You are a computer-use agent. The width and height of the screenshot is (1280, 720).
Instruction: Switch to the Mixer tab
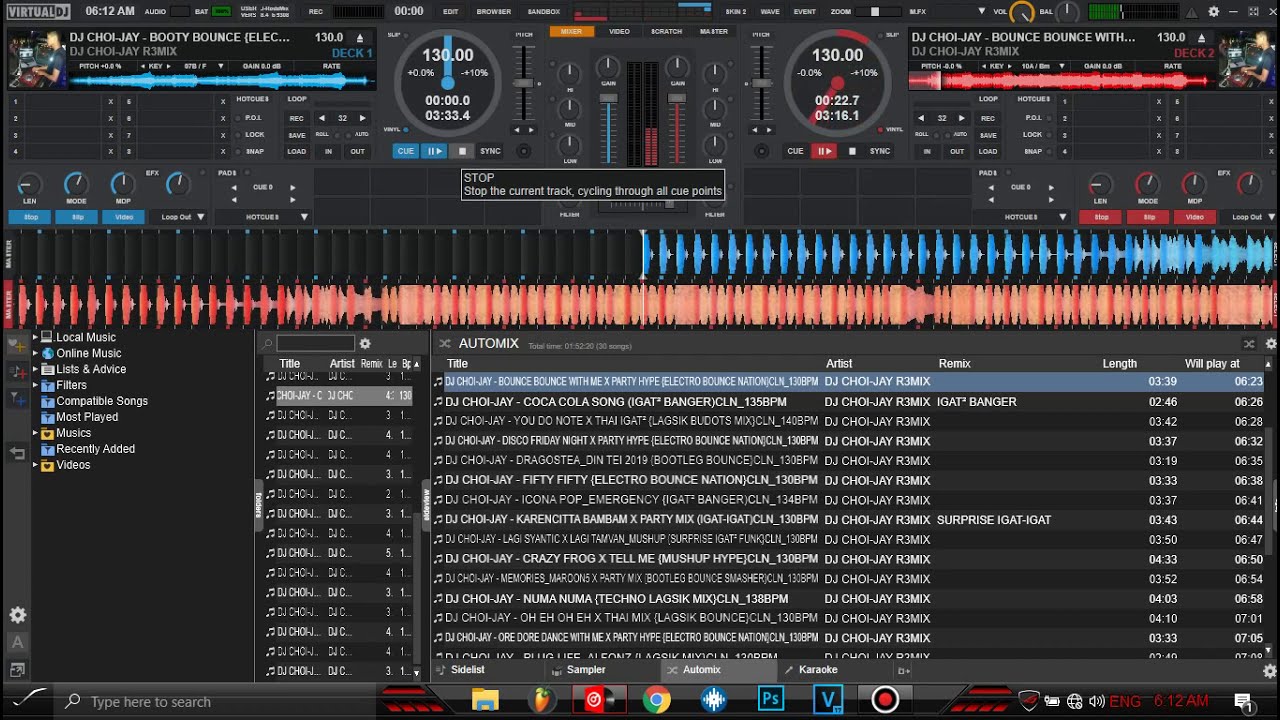click(x=571, y=31)
